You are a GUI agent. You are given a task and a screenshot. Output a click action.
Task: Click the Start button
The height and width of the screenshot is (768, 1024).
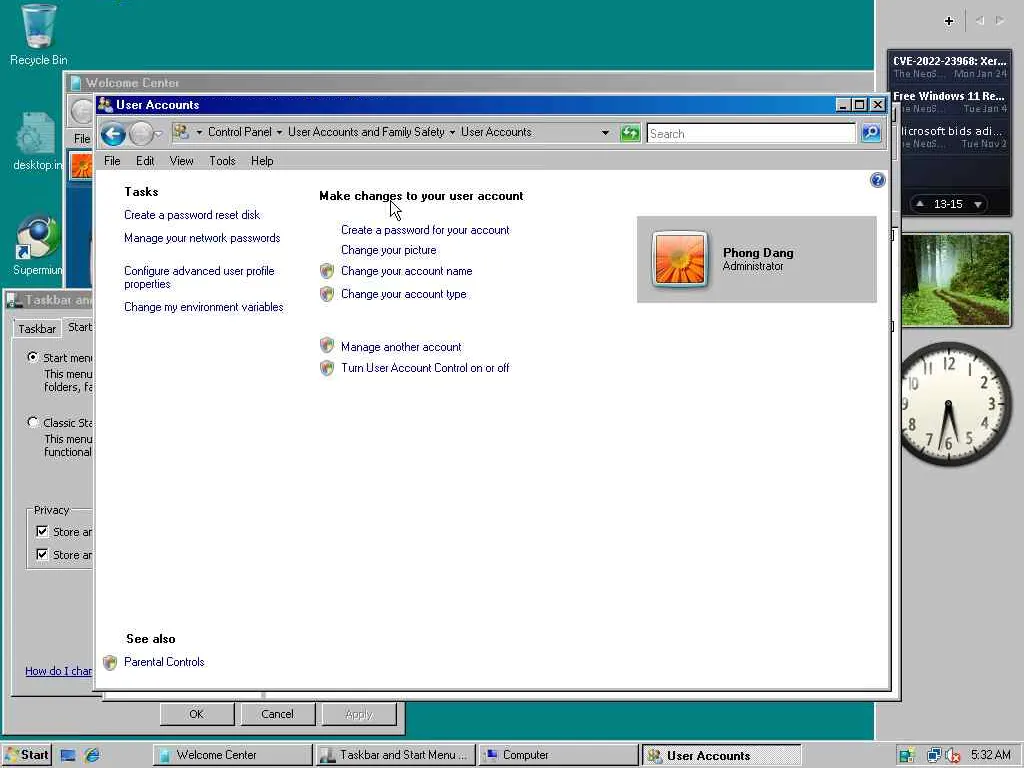pyautogui.click(x=26, y=755)
